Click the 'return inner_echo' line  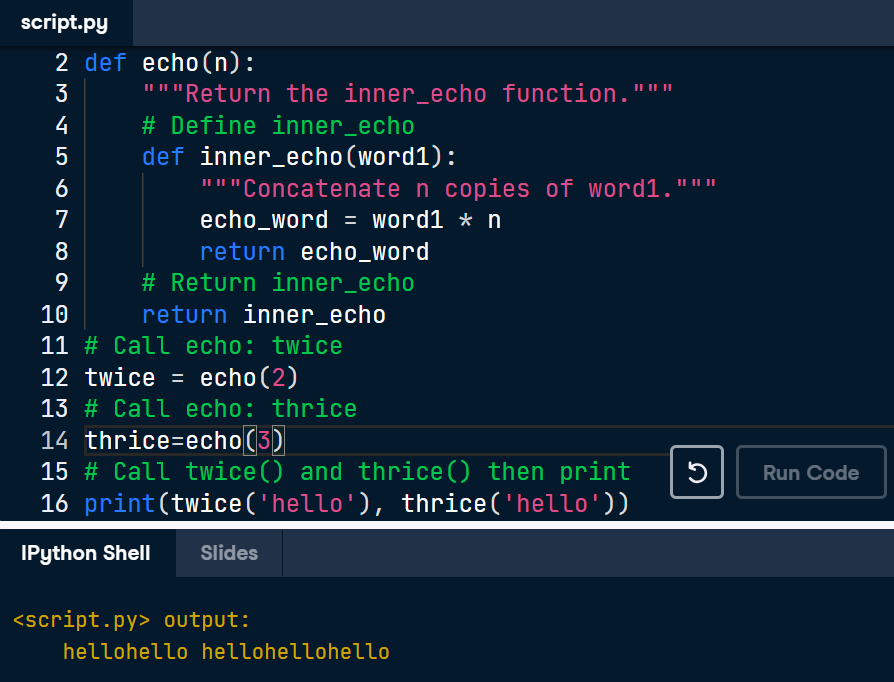tap(264, 315)
